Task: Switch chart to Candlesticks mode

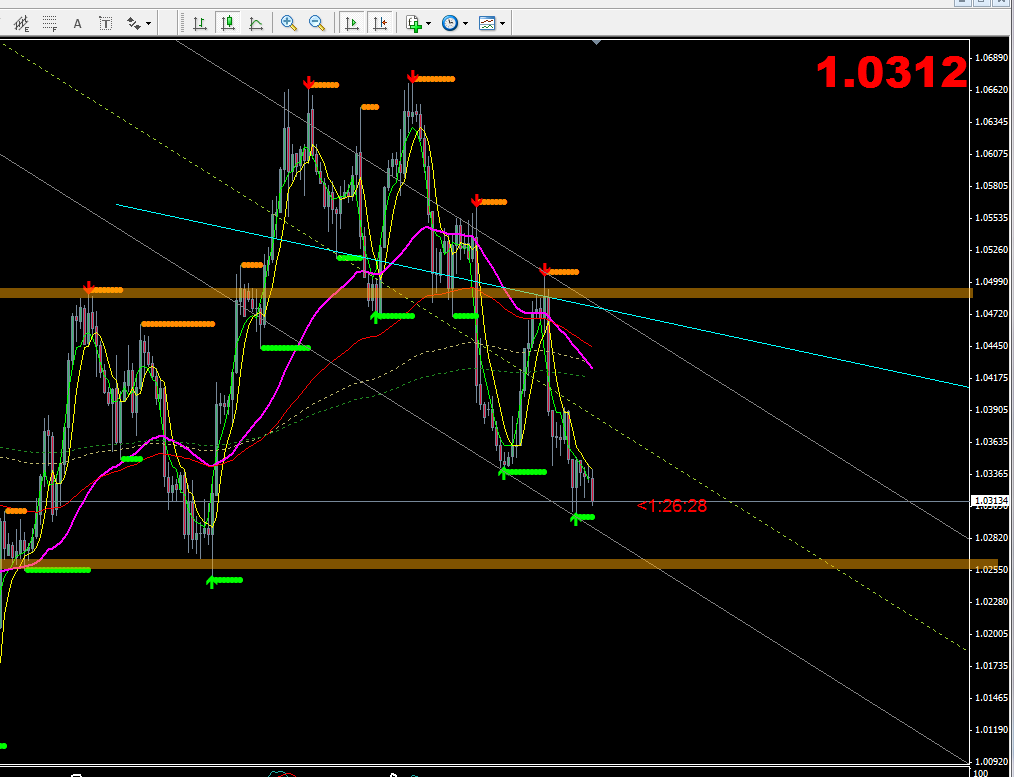Action: (229, 23)
